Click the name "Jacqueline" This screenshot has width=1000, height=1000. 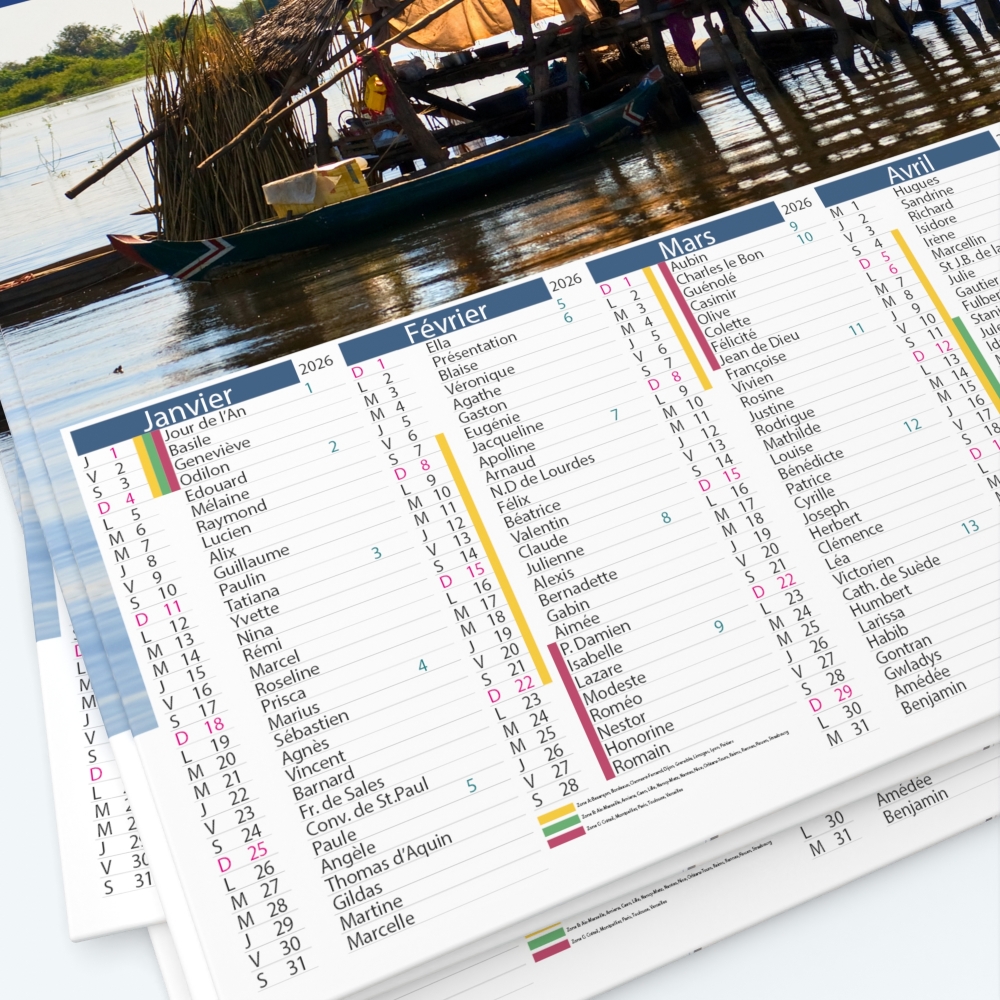pos(507,436)
